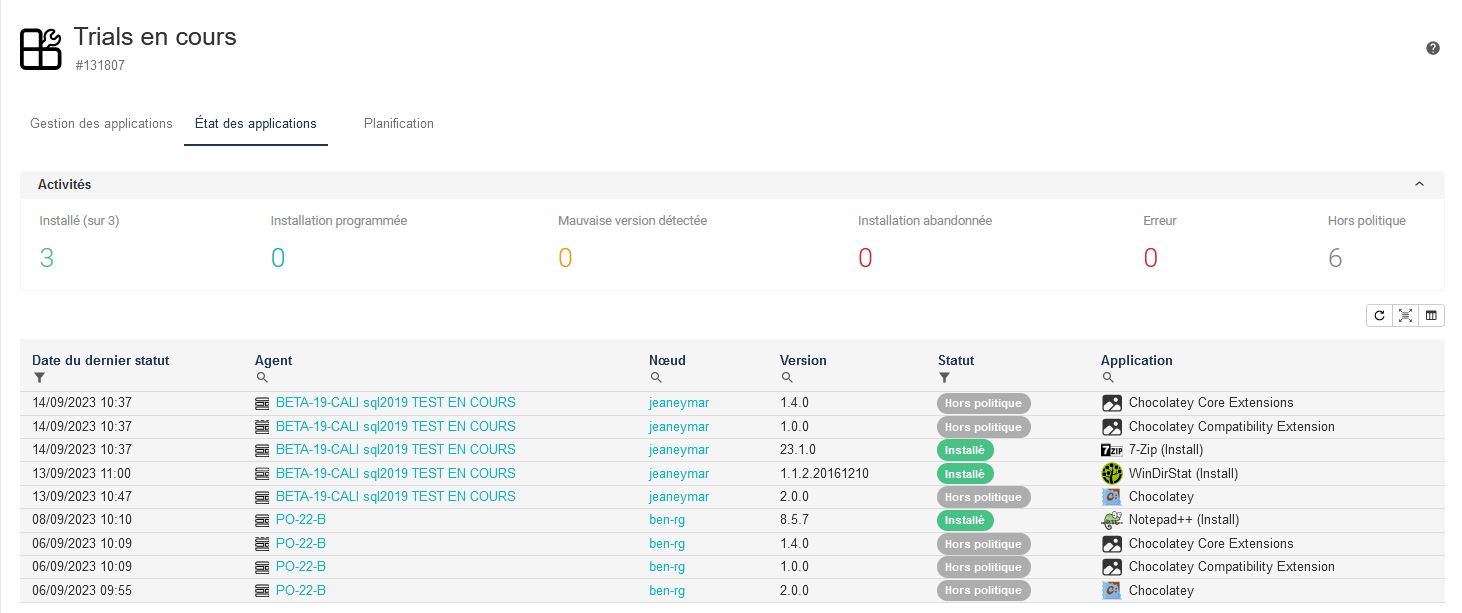1462x613 pixels.
Task: Open the first BETA-19-CALI sql2019 agent link
Action: (x=395, y=403)
